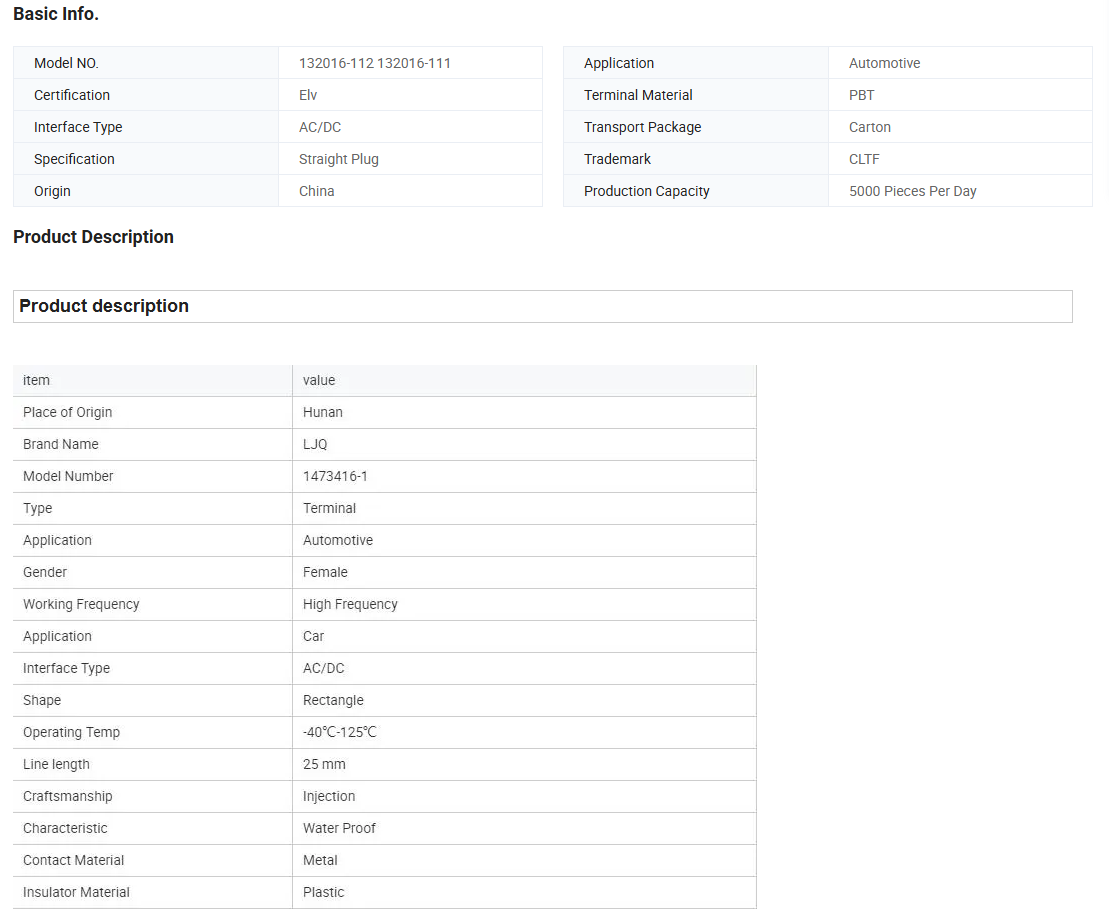Viewport: 1109px width, 921px height.
Task: Select Place of Origin value 'Hunan'
Action: 322,412
